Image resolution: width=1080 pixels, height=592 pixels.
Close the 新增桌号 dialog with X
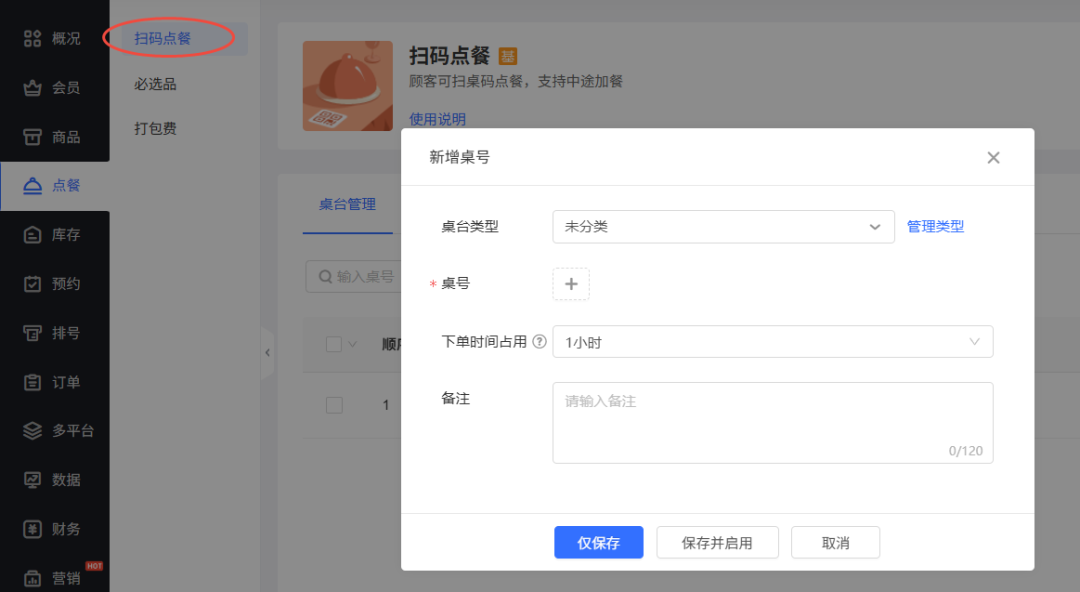[993, 158]
